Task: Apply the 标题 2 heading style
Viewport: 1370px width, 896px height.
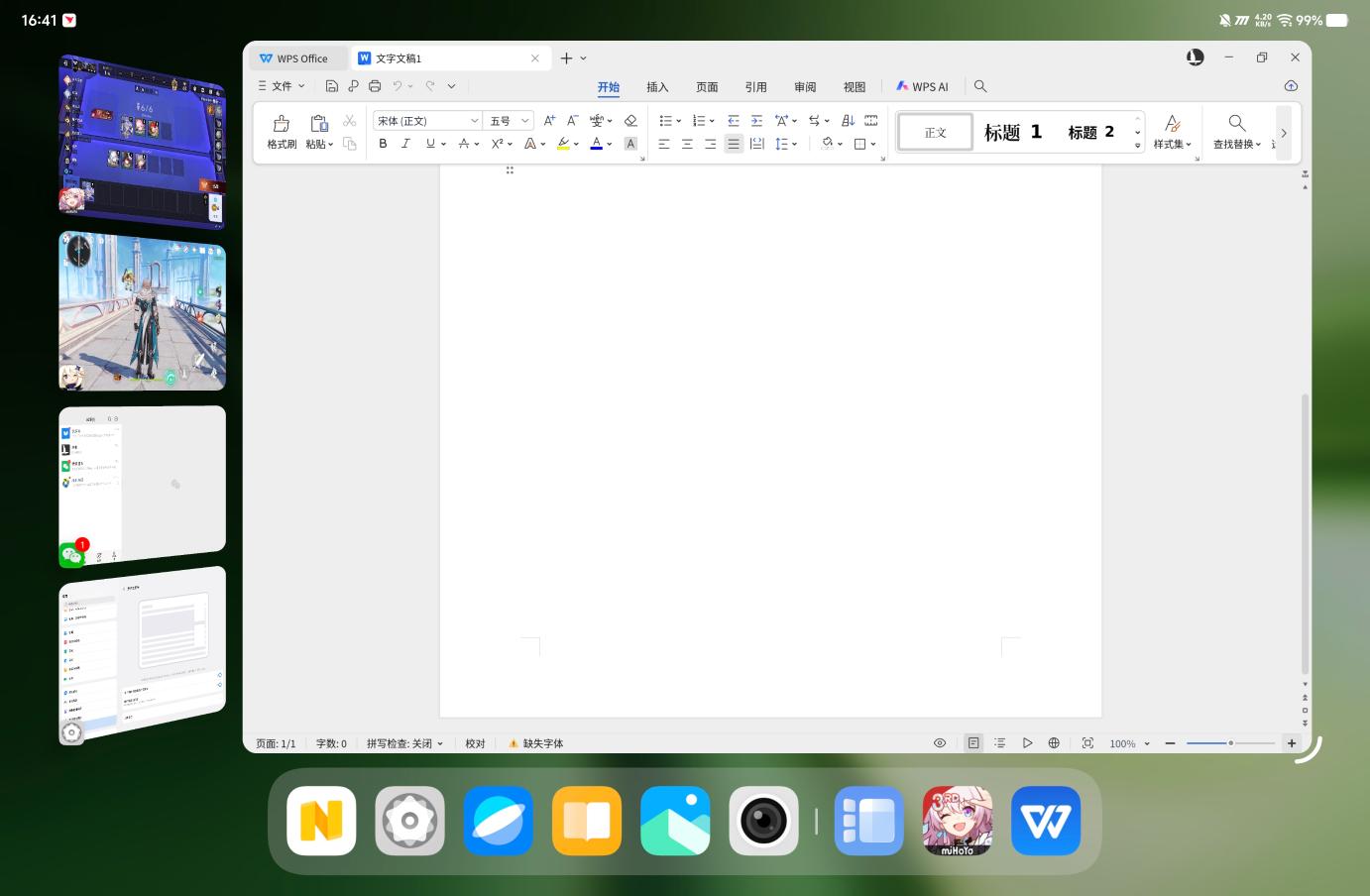Action: tap(1090, 132)
